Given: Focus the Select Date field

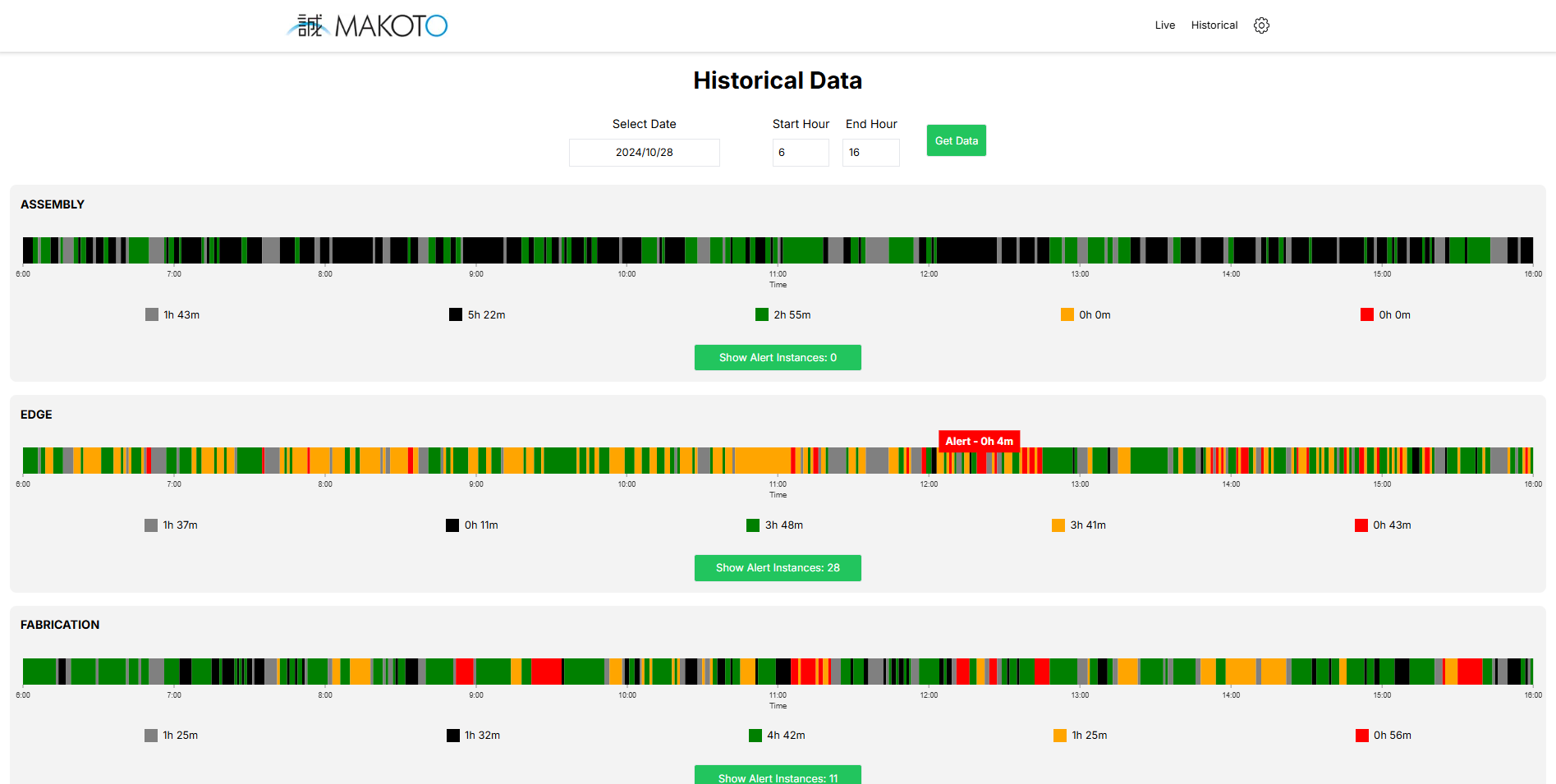Looking at the screenshot, I should [x=644, y=153].
